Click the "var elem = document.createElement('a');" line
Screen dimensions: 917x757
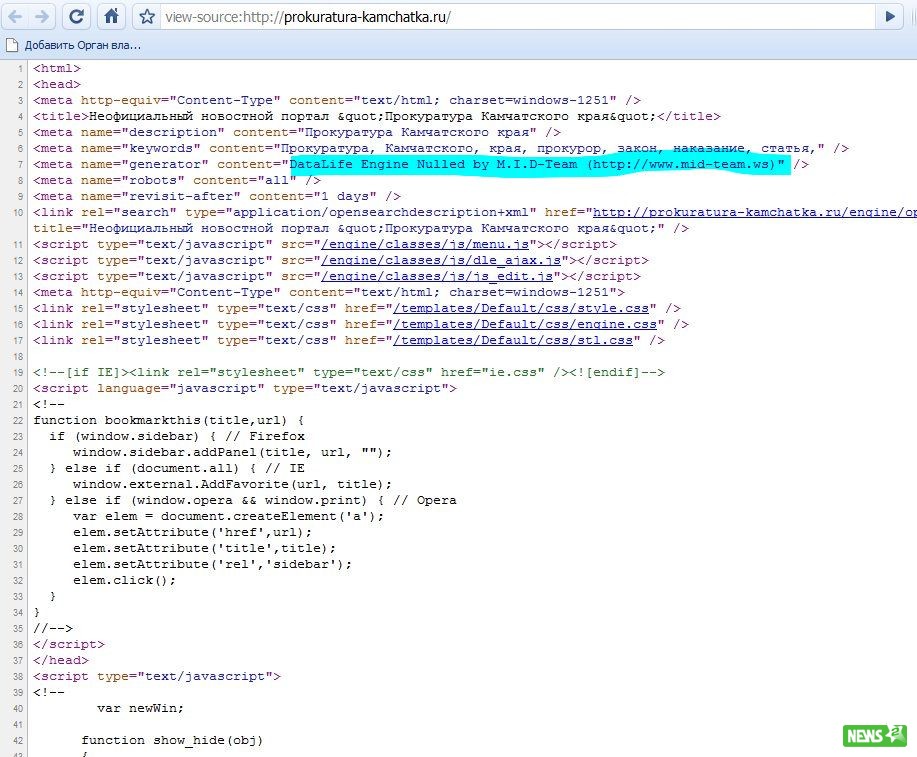pyautogui.click(x=228, y=517)
